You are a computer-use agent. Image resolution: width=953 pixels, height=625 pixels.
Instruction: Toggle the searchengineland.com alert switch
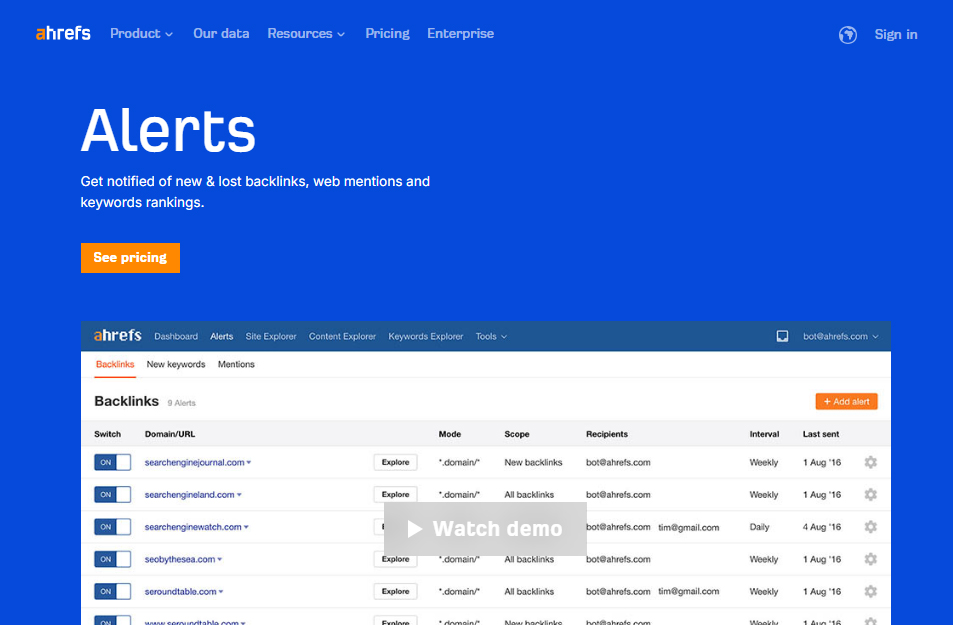coord(112,495)
